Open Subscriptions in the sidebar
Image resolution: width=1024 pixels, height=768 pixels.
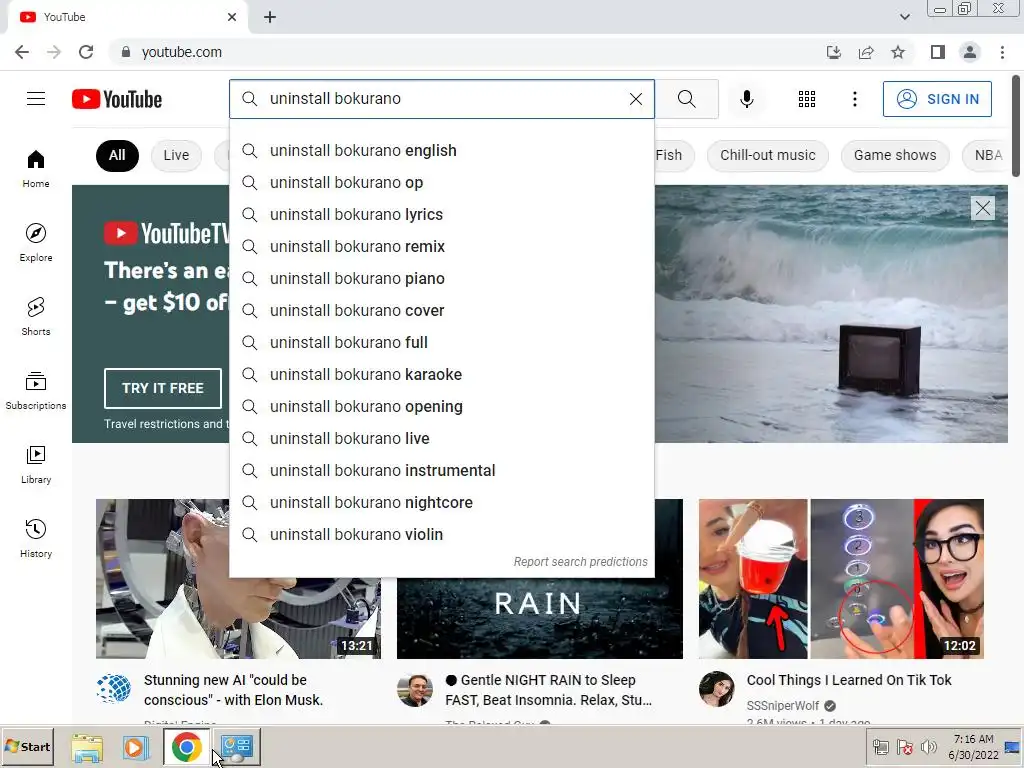click(x=36, y=391)
